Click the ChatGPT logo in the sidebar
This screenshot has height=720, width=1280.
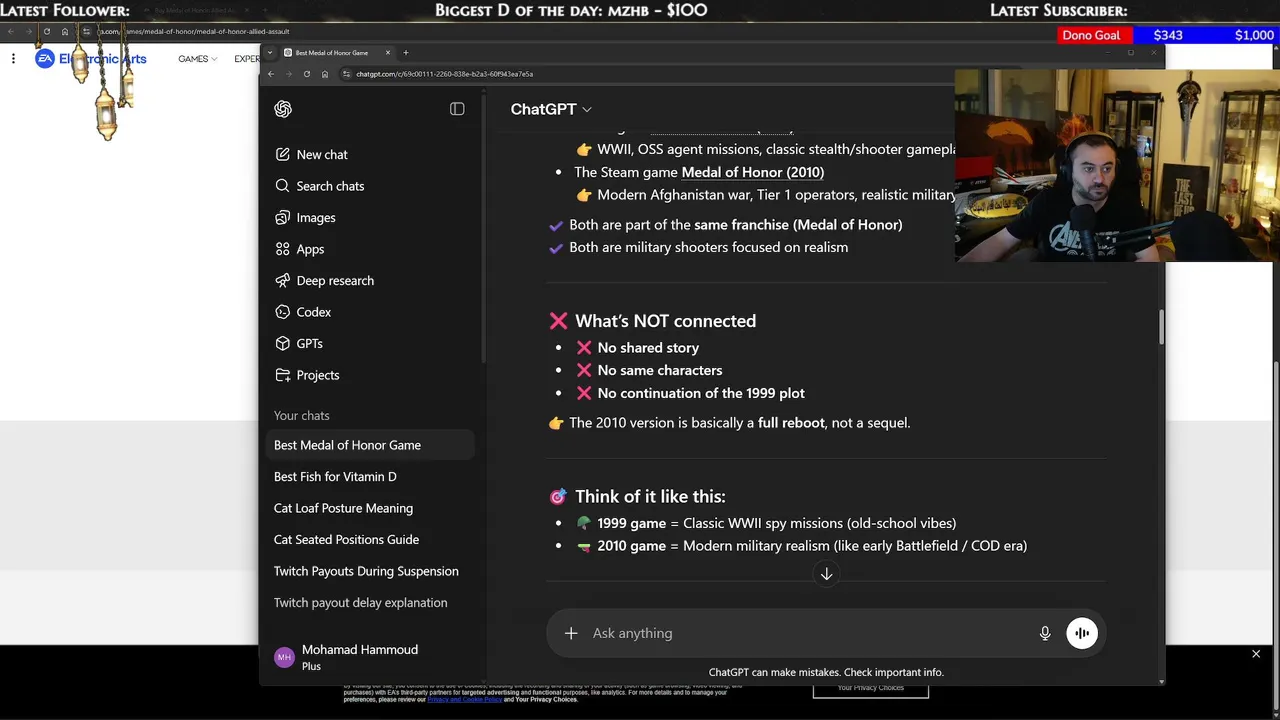pos(283,109)
